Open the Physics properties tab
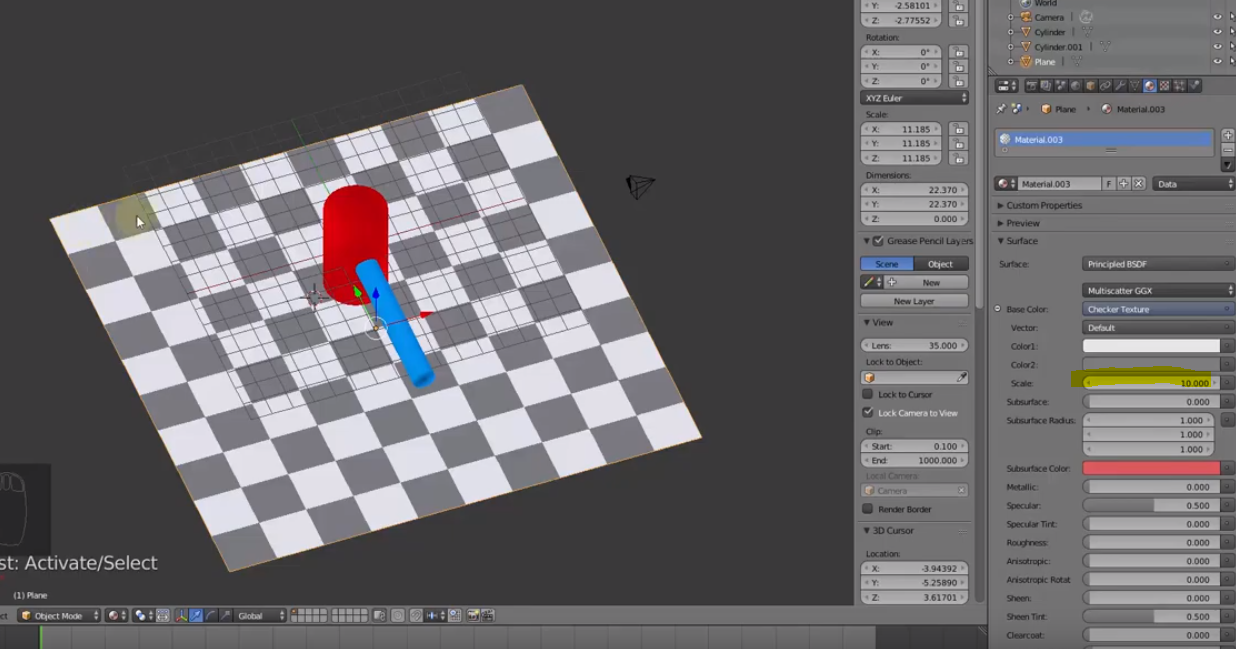This screenshot has height=649, width=1236. pos(1195,86)
